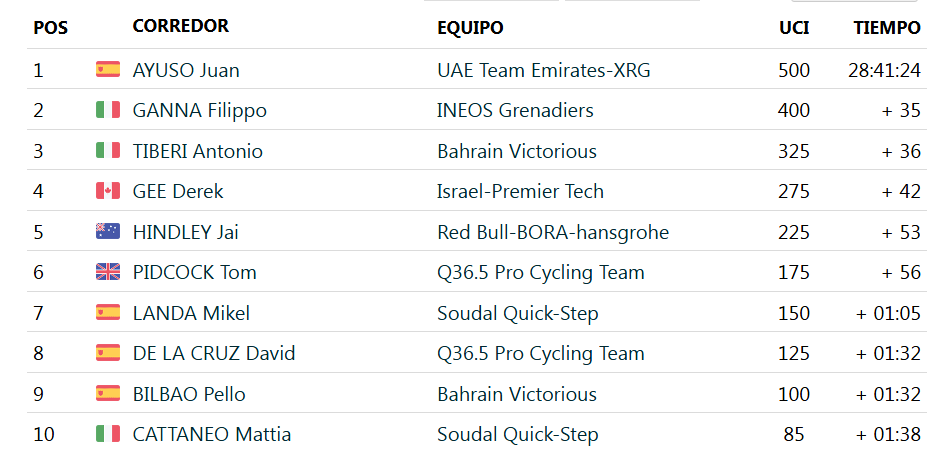Click the Australian flag next to HINDLEY Jai
Screen dimensions: 946x450
point(107,232)
